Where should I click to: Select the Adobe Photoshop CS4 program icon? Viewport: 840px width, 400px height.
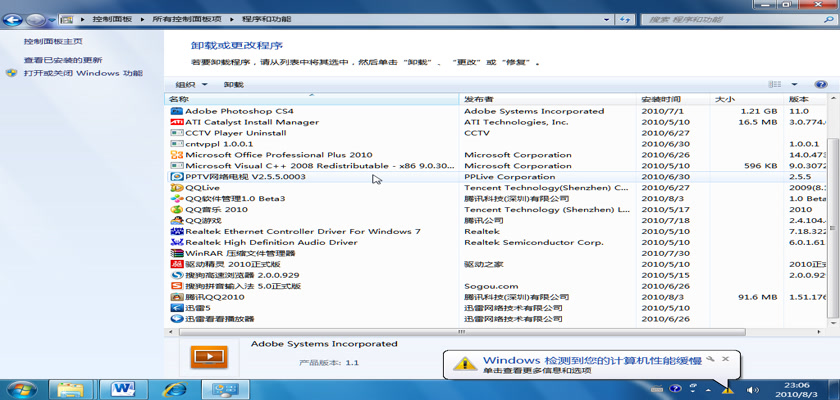tap(177, 111)
